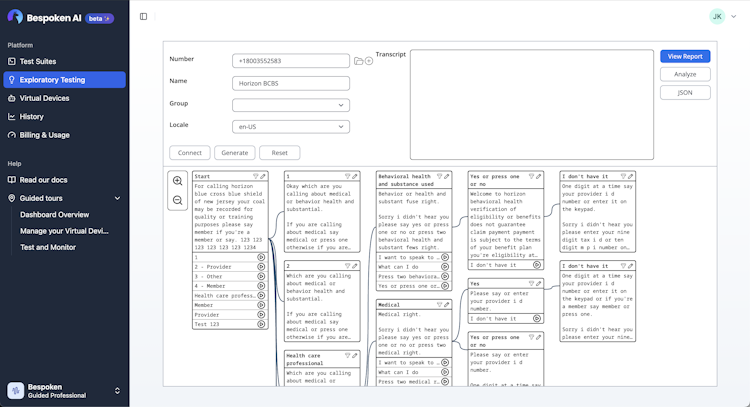750x407 pixels.
Task: Click filter icon on Health care professional node
Action: coord(347,356)
